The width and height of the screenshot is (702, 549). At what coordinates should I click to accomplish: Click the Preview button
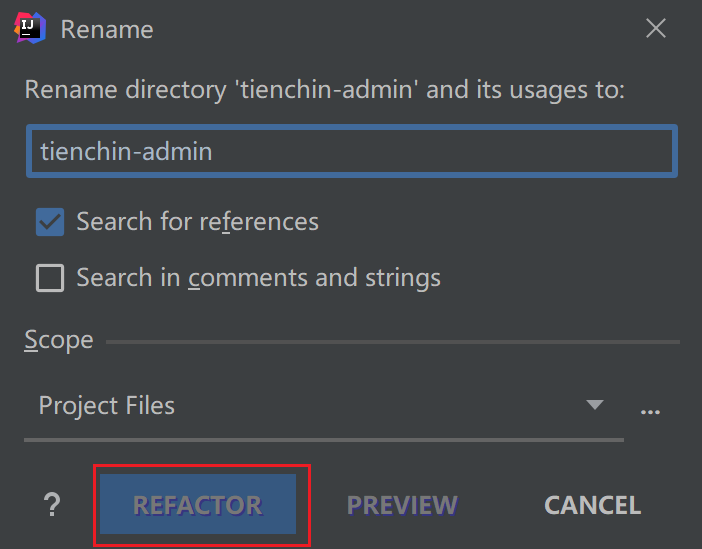[x=402, y=506]
